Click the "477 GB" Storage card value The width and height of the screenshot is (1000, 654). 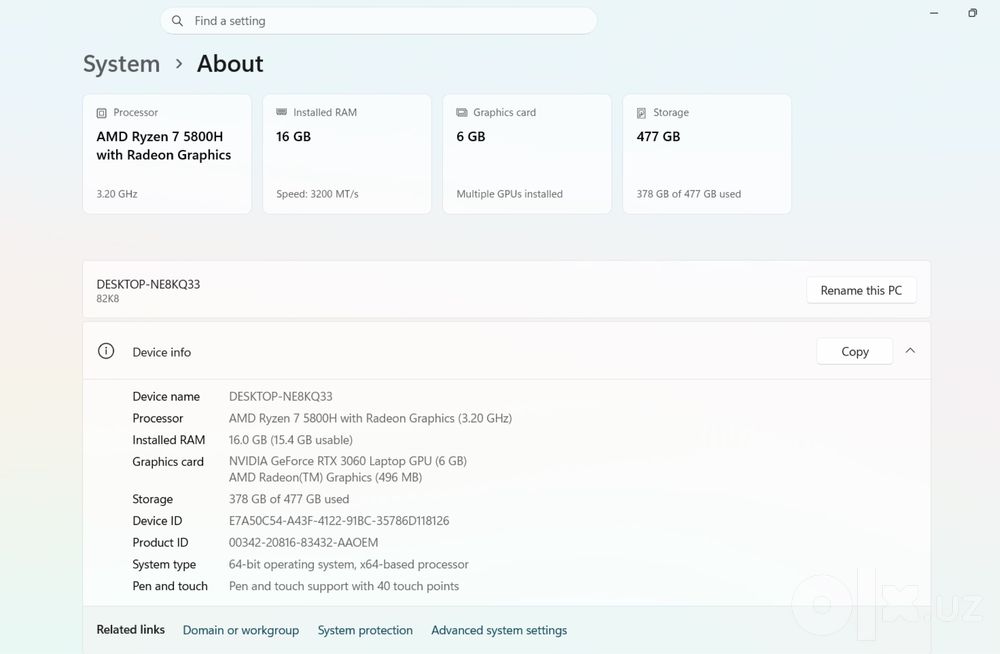[x=658, y=137]
